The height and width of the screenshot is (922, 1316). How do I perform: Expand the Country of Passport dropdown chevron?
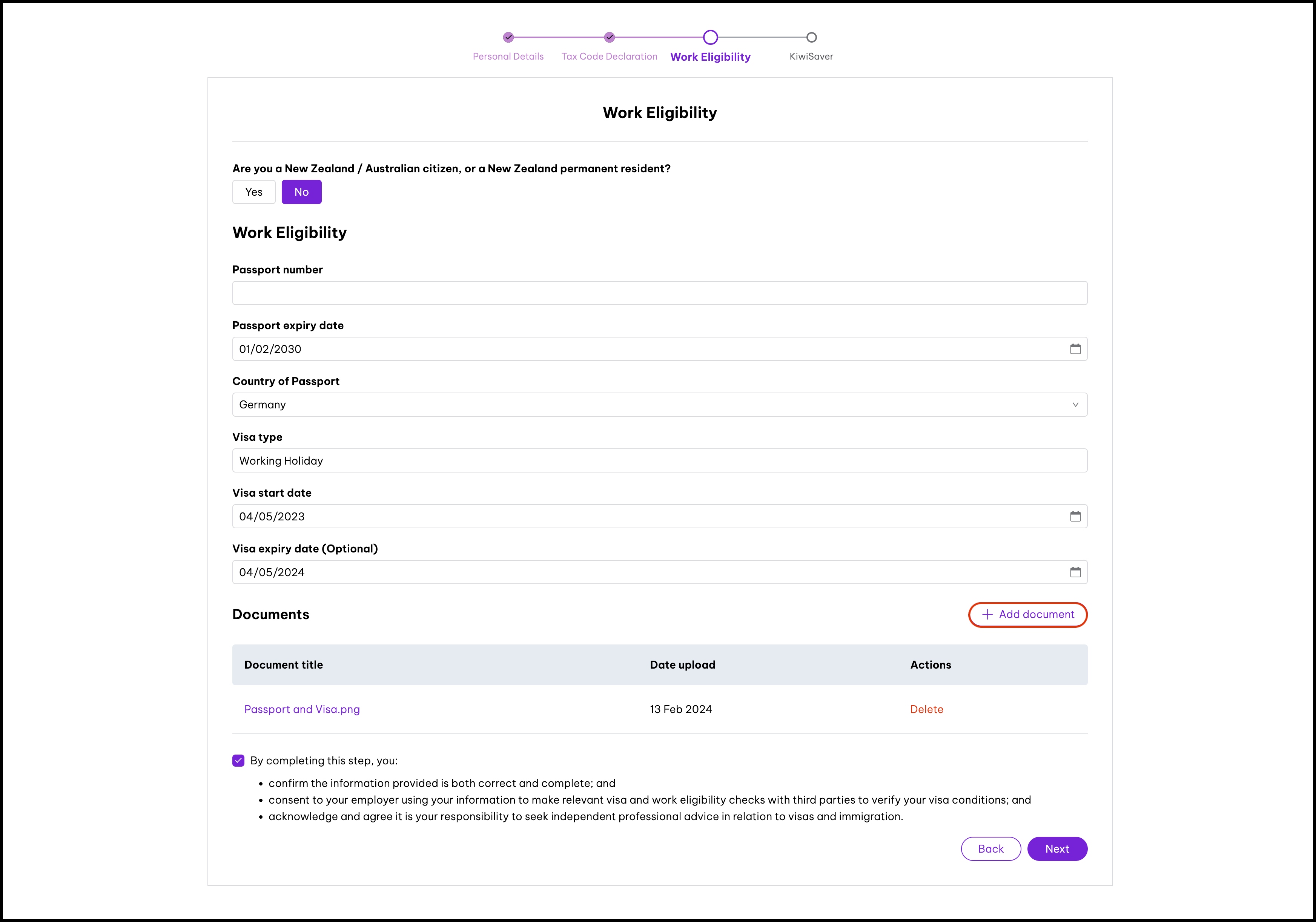click(1075, 405)
